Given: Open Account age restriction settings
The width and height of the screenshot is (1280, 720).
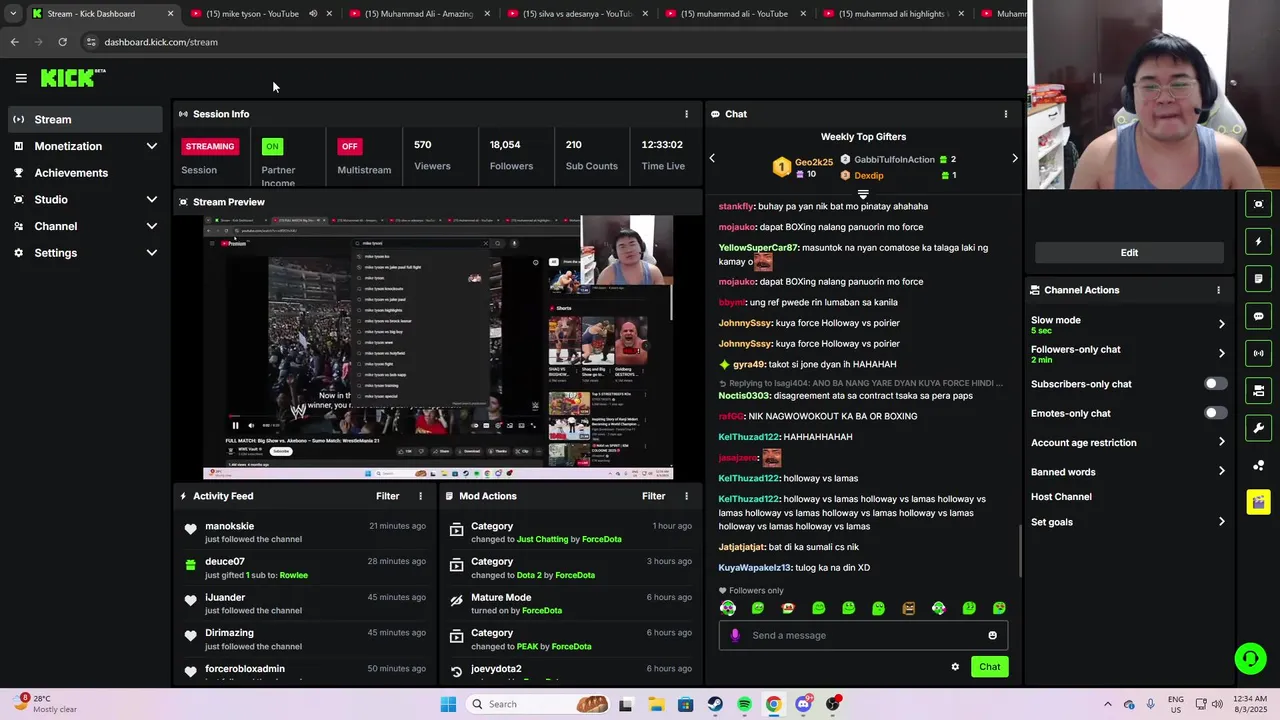Looking at the screenshot, I should pyautogui.click(x=1128, y=442).
